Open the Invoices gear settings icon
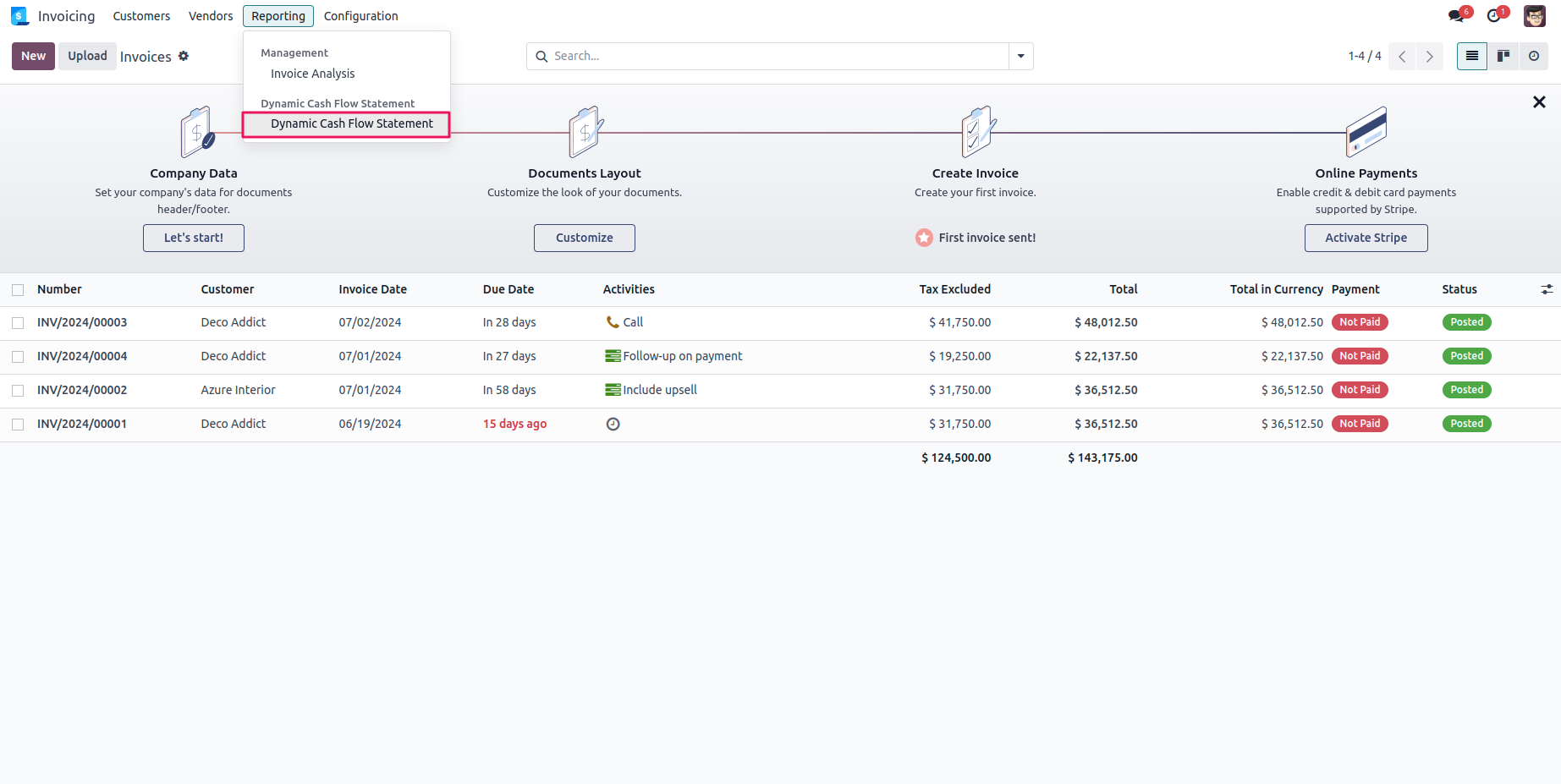1561x784 pixels. coord(184,56)
